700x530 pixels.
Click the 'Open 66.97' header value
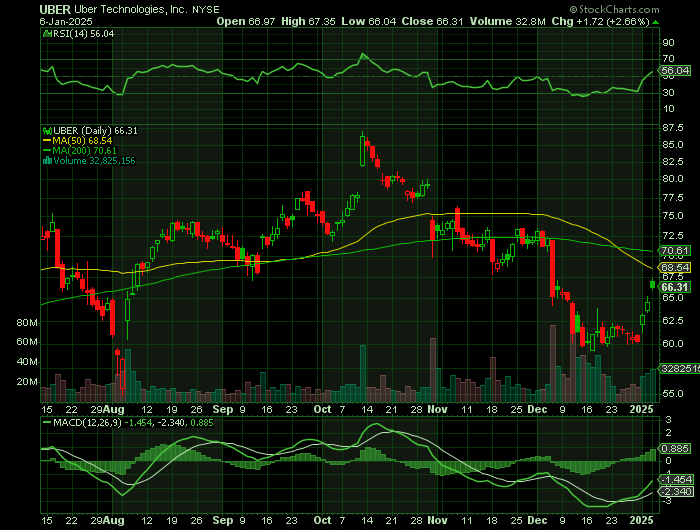coord(246,21)
